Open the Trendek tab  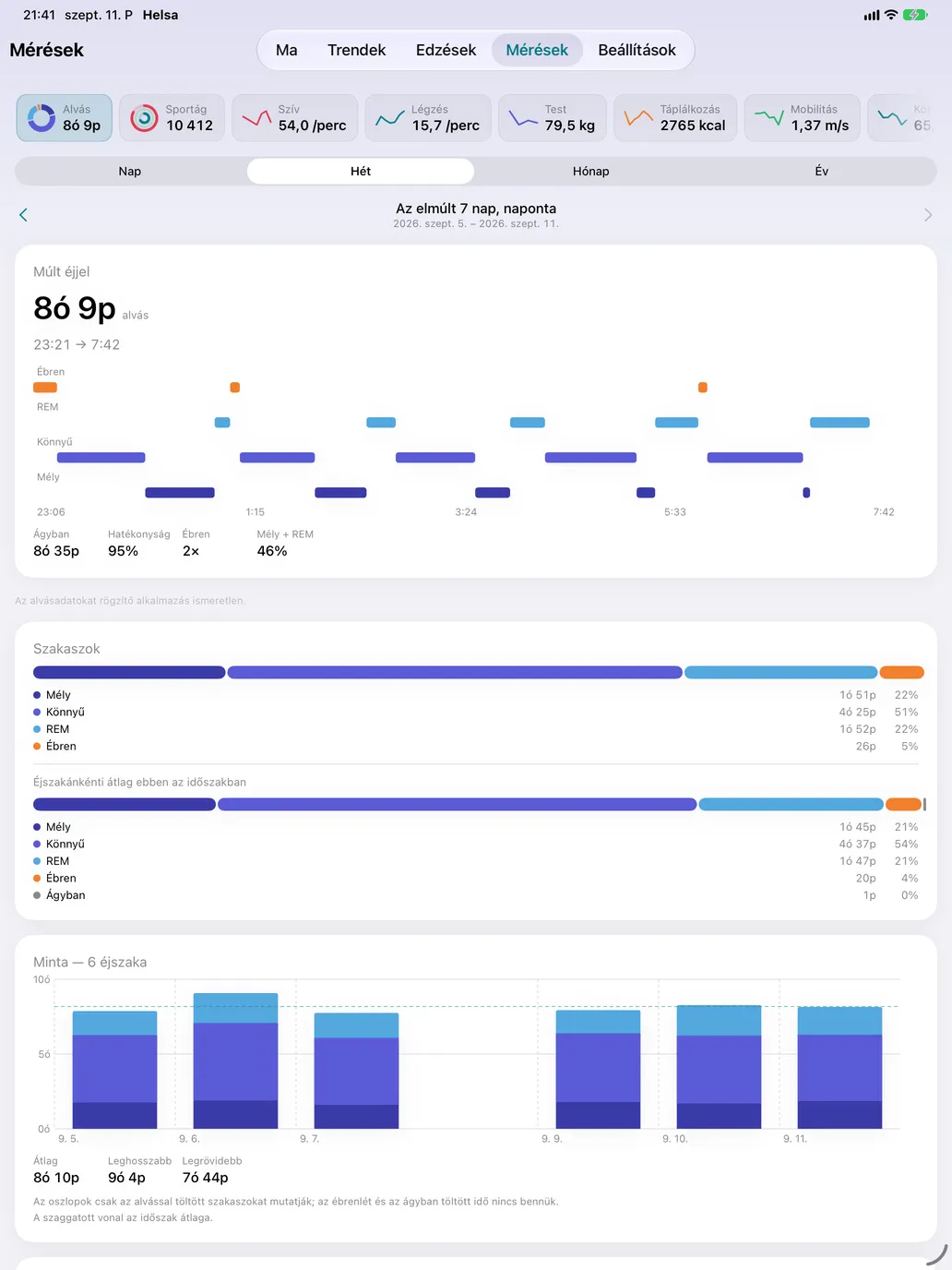(x=357, y=50)
